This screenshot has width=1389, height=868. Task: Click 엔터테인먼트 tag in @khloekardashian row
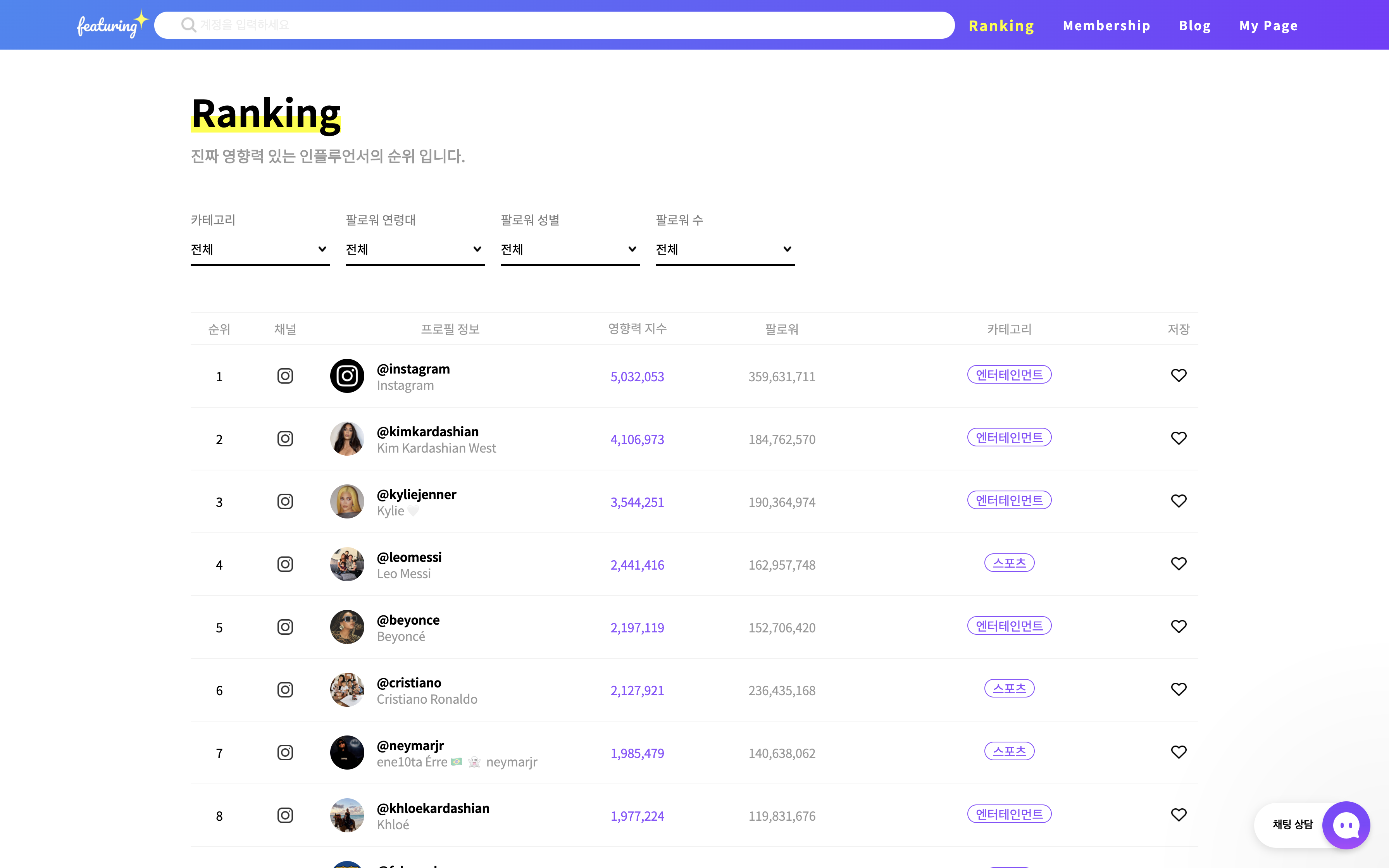pos(1009,814)
